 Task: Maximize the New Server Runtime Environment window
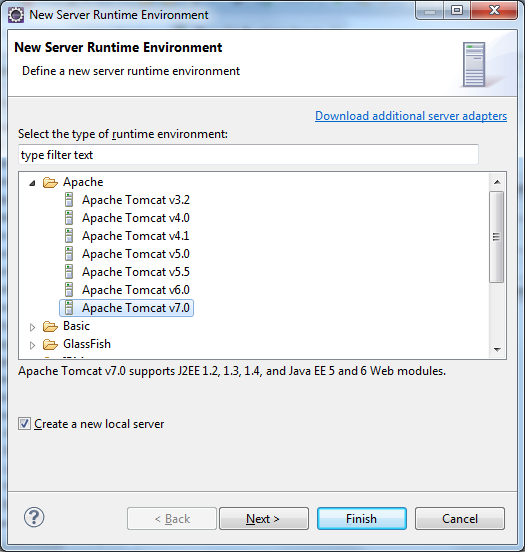coord(457,10)
